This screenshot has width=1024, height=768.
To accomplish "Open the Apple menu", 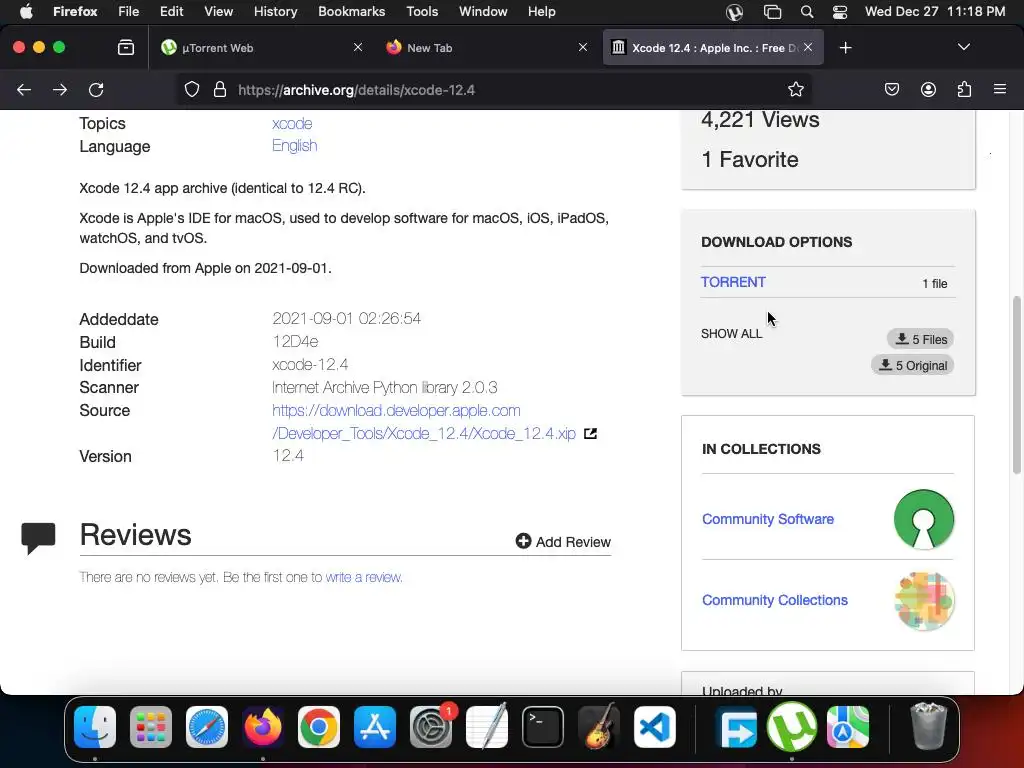I will (x=25, y=12).
